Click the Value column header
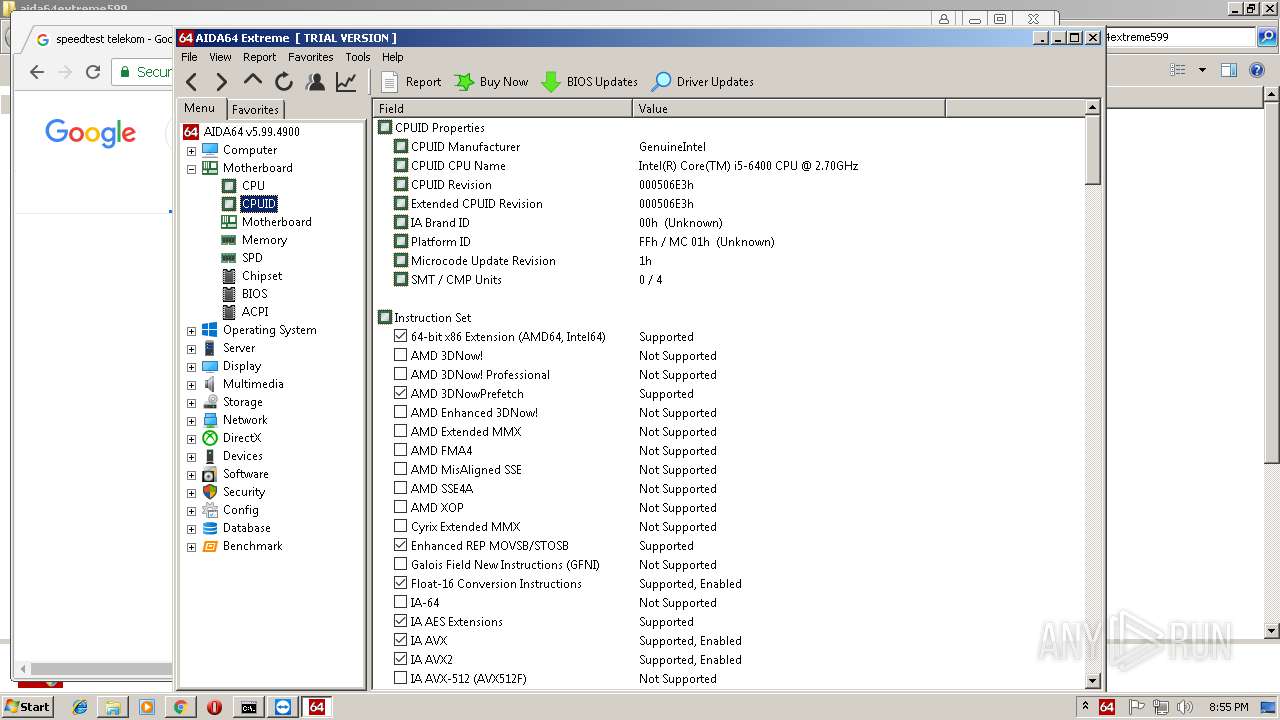 pyautogui.click(x=789, y=108)
